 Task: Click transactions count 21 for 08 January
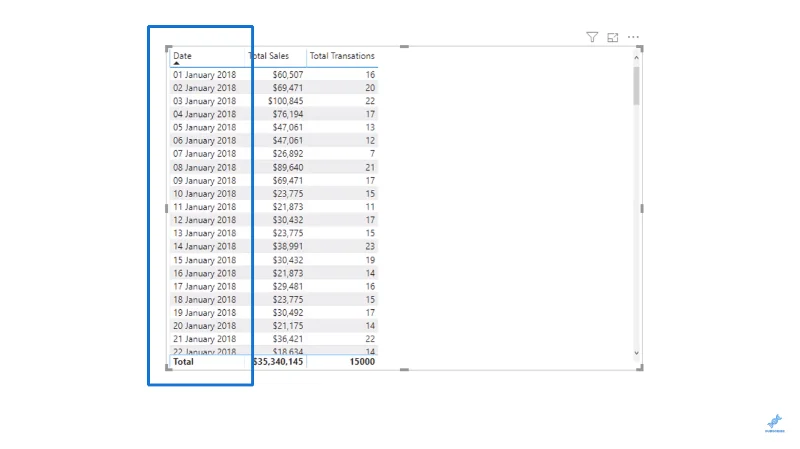pos(370,167)
